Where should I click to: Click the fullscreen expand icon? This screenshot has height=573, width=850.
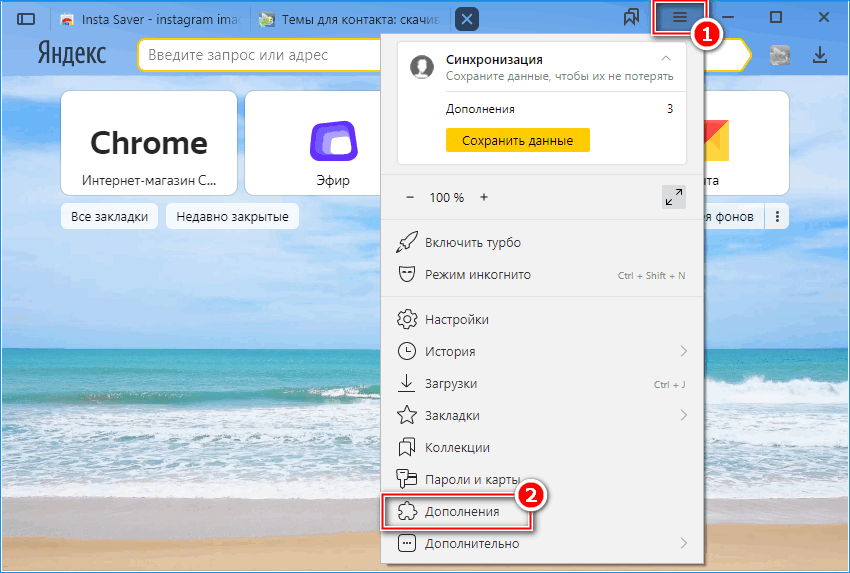(x=673, y=197)
